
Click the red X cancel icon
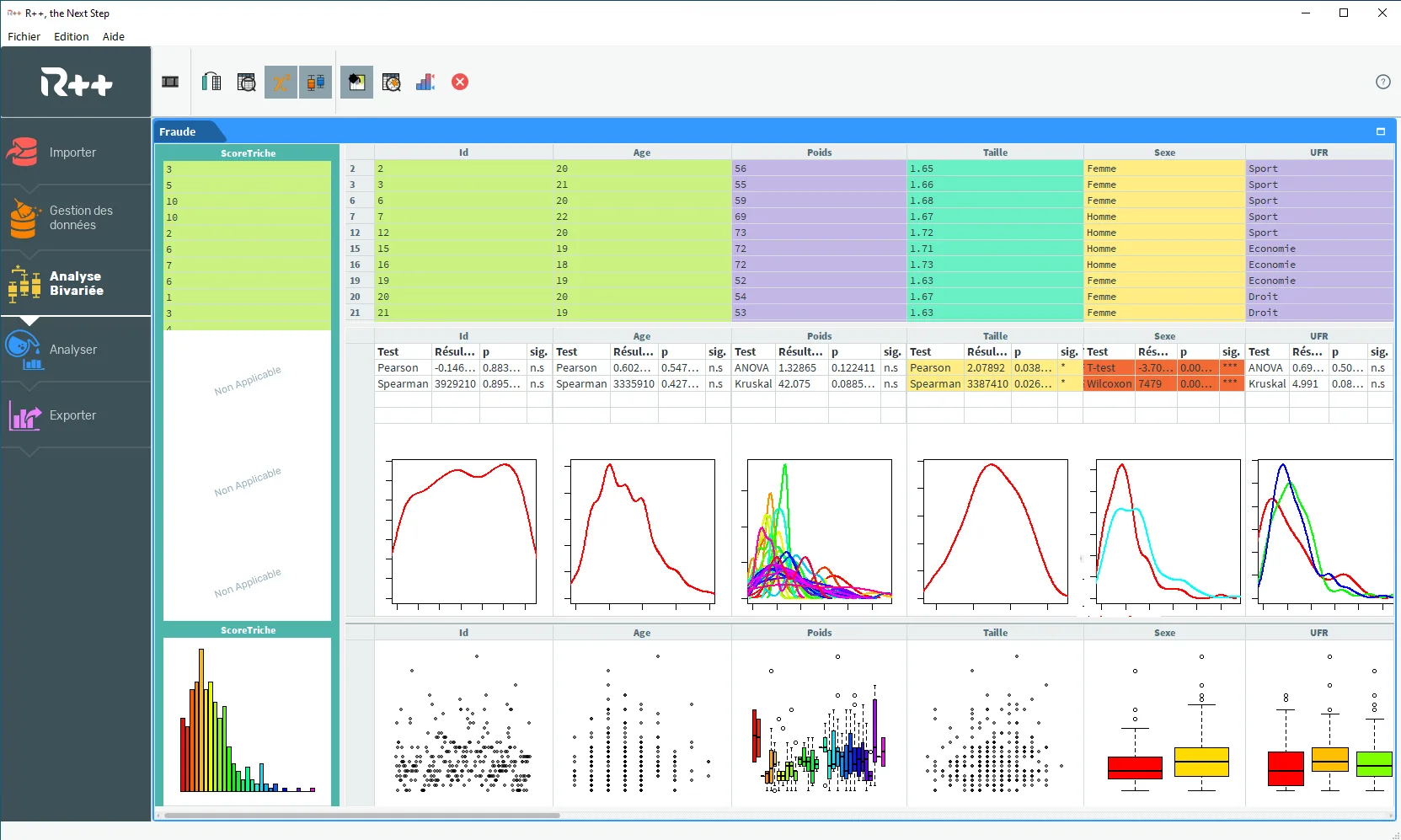(460, 82)
